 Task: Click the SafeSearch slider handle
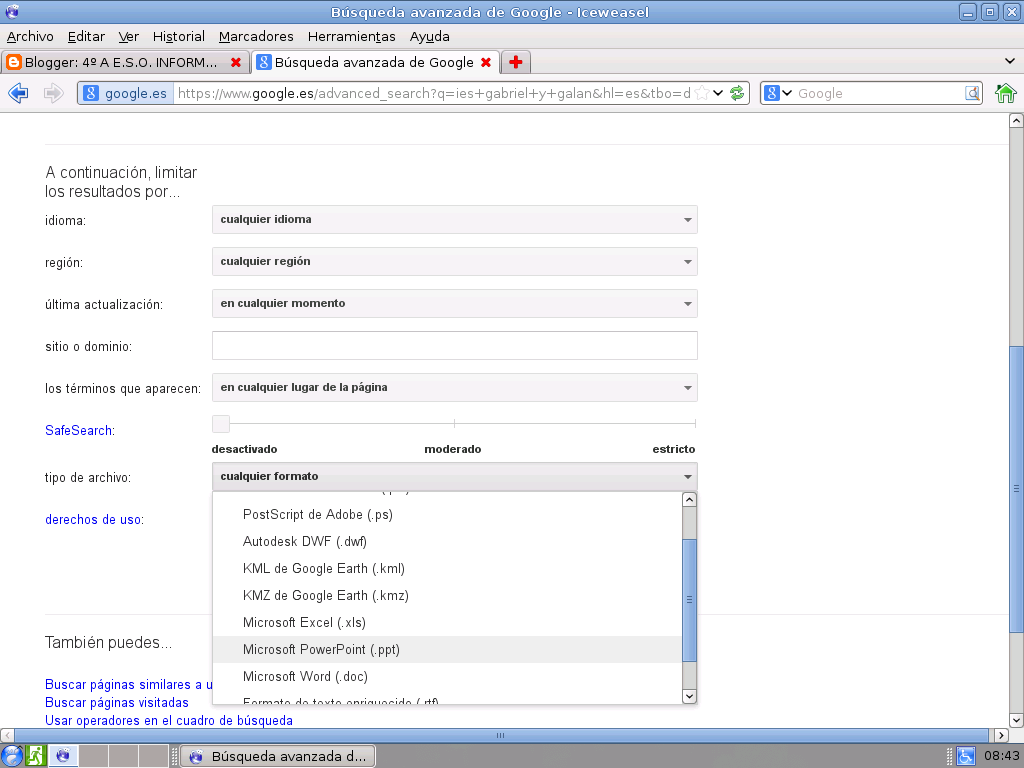[221, 424]
